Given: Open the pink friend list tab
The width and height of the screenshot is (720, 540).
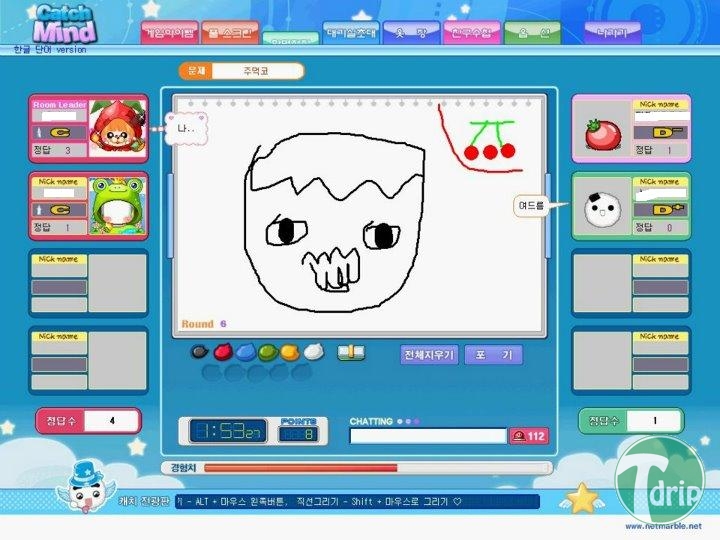Looking at the screenshot, I should coord(472,33).
